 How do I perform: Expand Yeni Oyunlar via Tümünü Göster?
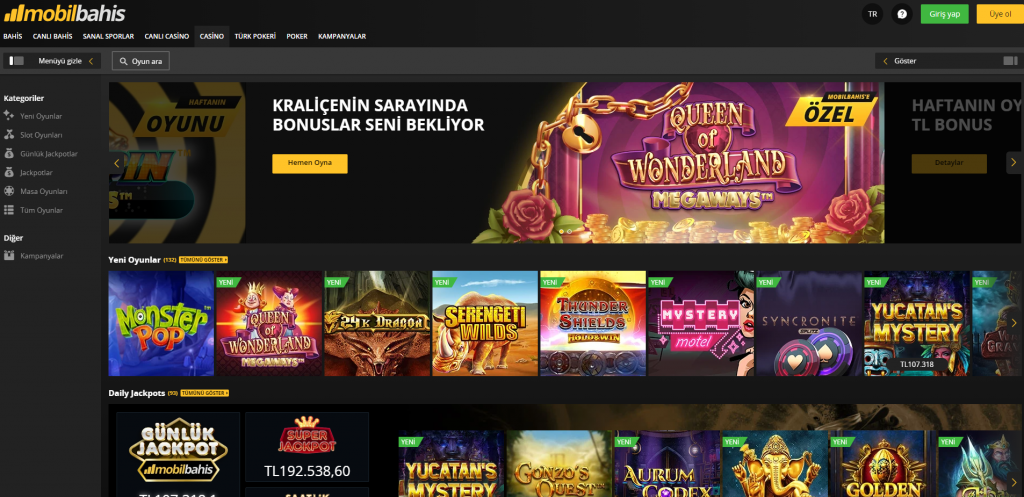204,260
